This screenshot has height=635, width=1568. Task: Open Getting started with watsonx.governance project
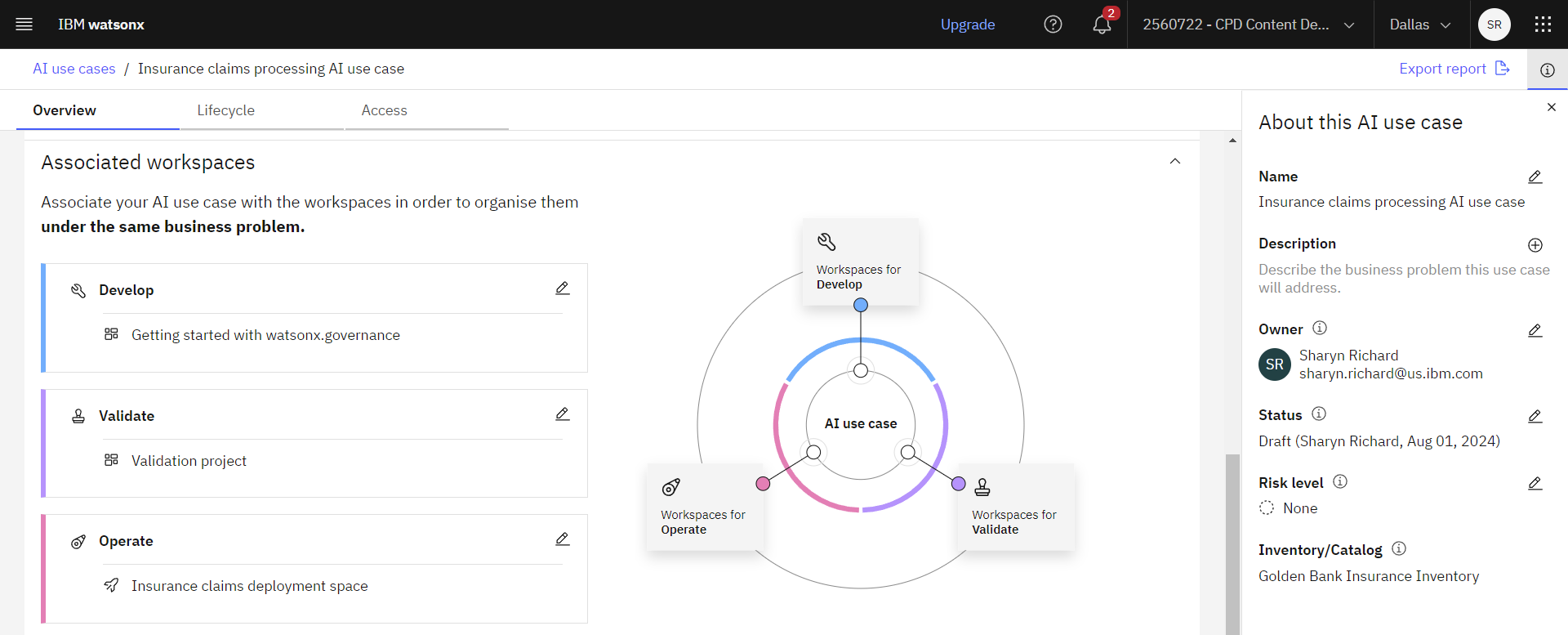tap(265, 335)
